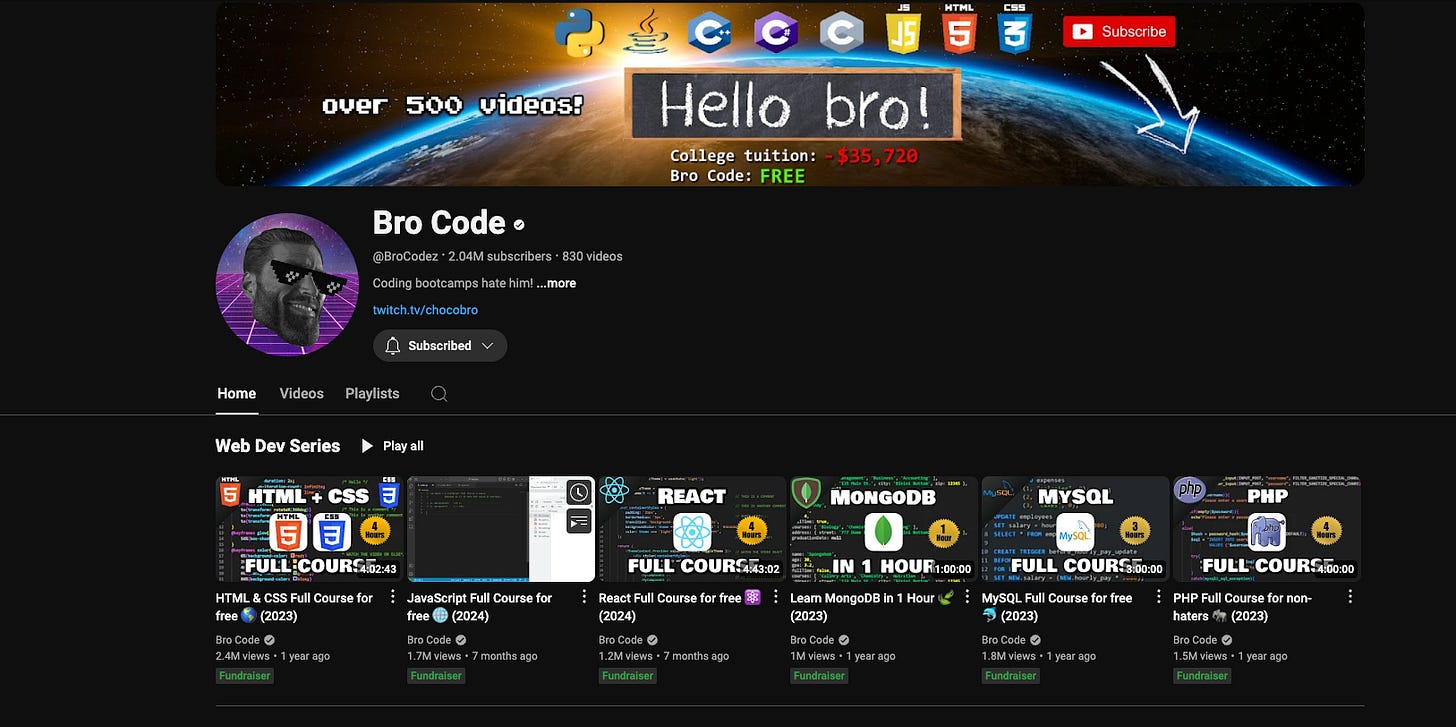The image size is (1456, 727).
Task: Click the channel search magnifier icon
Action: [439, 394]
